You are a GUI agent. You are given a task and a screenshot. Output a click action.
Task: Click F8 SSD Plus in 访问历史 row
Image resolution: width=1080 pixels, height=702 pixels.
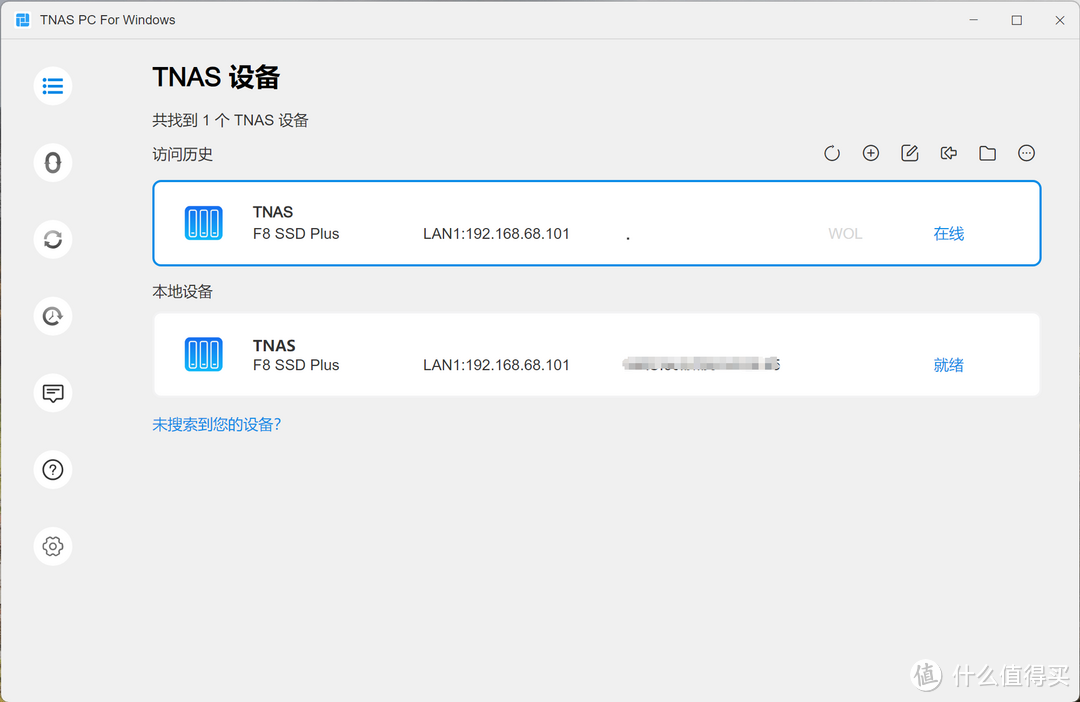tap(296, 234)
